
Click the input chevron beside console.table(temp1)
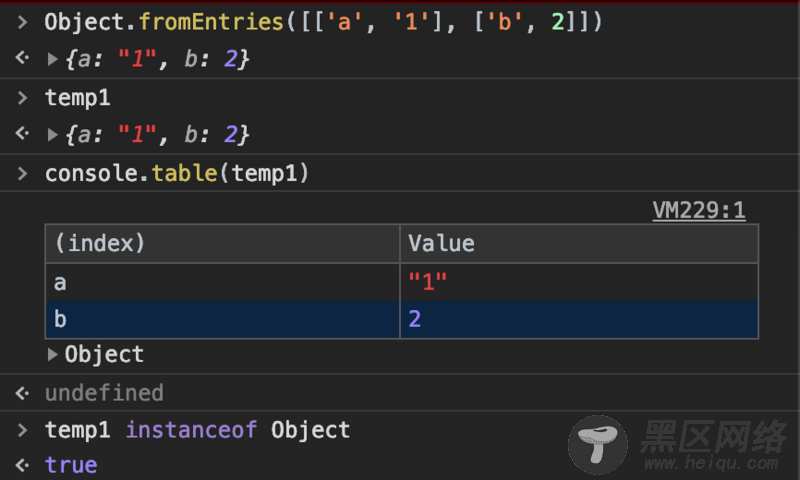(x=22, y=173)
